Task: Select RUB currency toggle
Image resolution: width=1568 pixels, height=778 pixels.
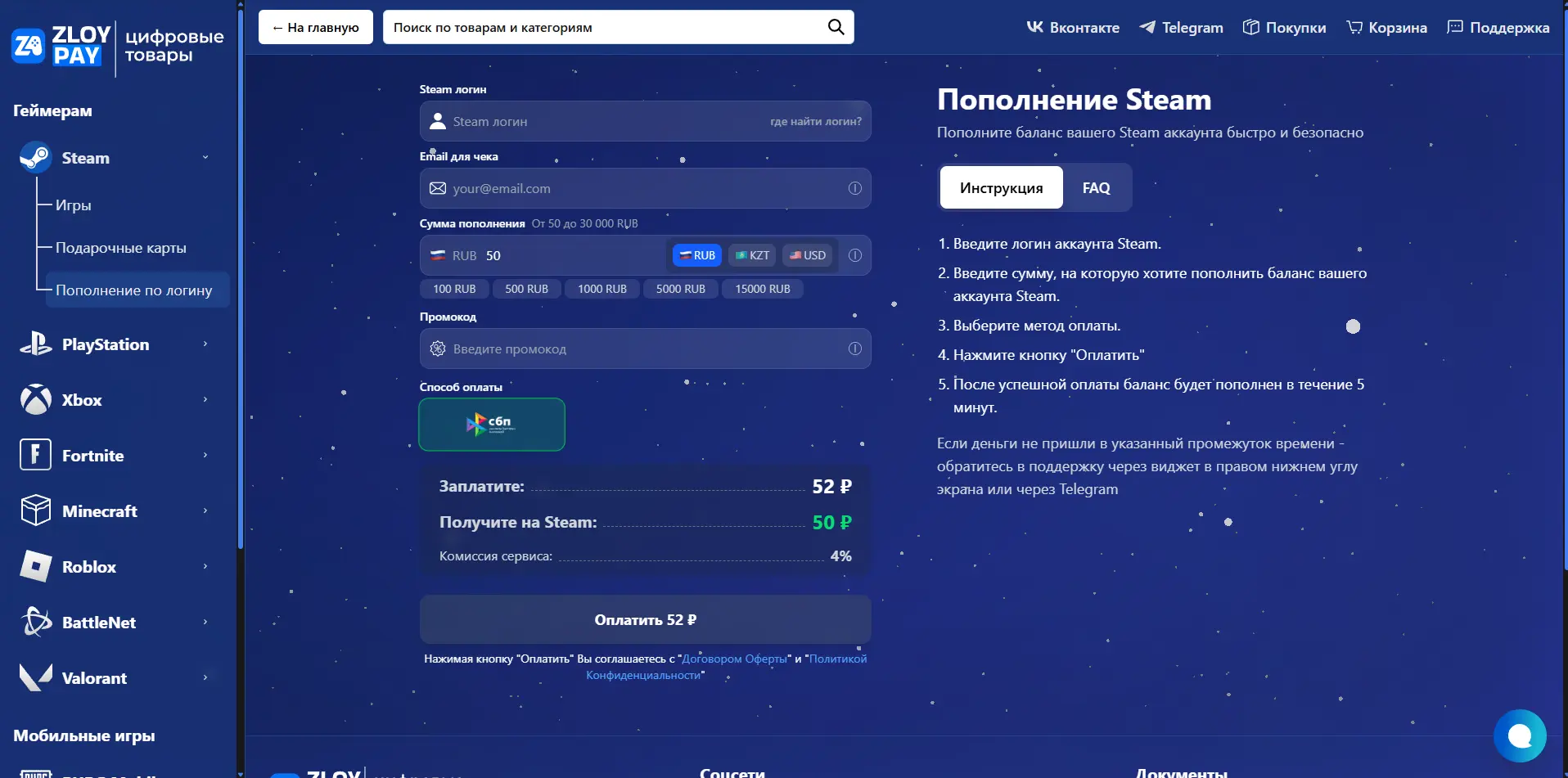Action: (697, 255)
